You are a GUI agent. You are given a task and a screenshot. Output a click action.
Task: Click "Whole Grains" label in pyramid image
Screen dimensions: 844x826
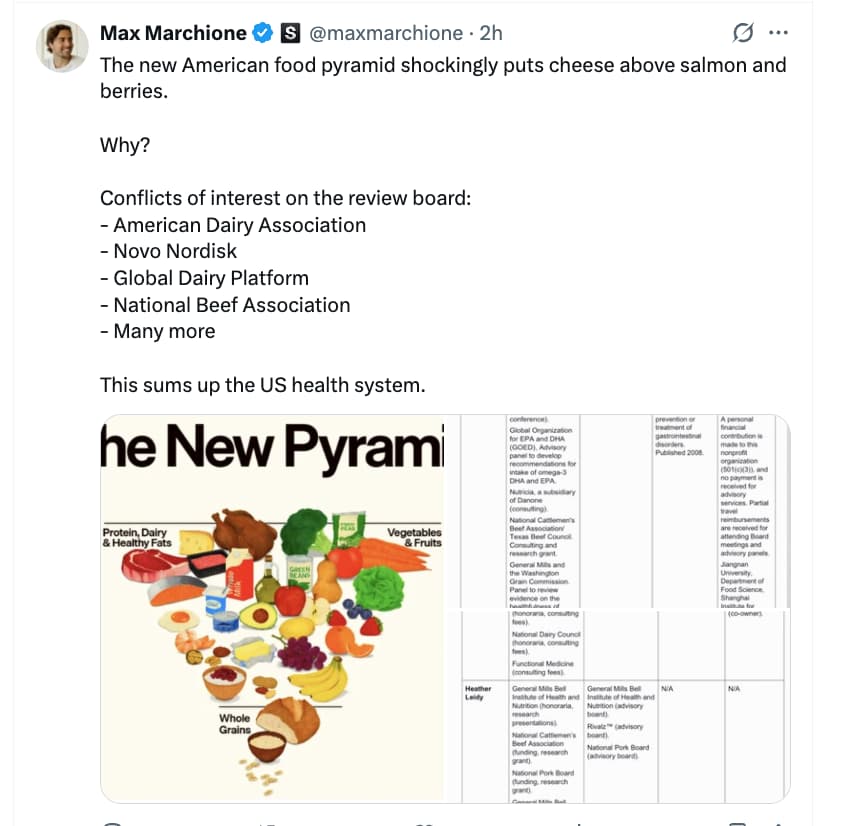[234, 724]
